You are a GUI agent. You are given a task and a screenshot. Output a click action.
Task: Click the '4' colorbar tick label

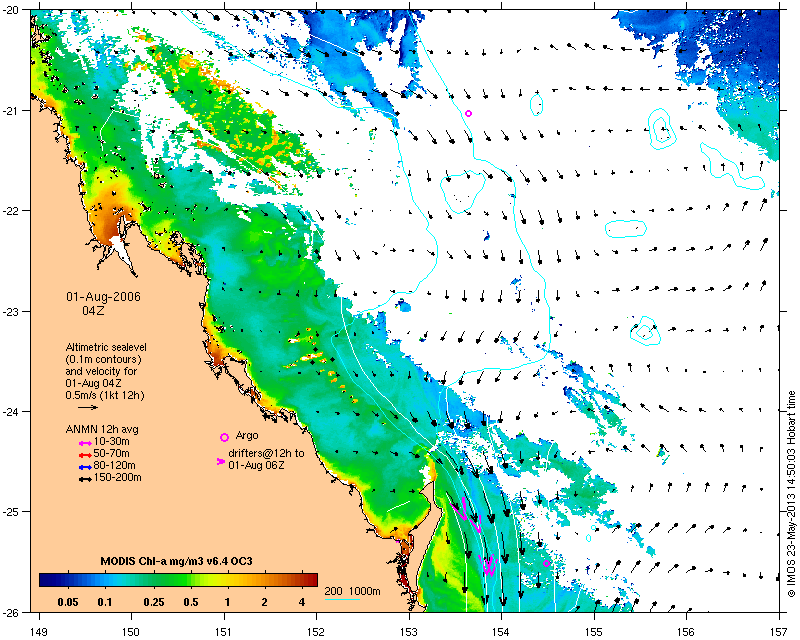coord(302,603)
